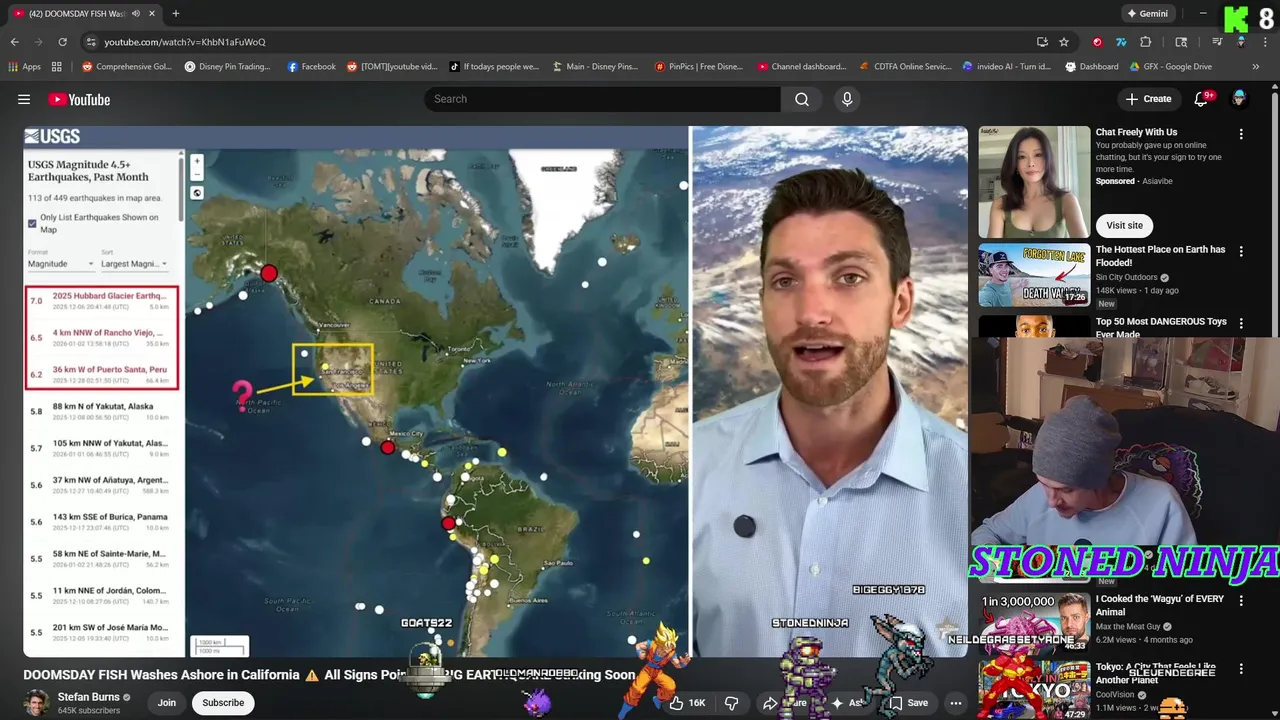This screenshot has height=720, width=1280.
Task: Open the YouTube account avatar menu
Action: [x=1239, y=99]
